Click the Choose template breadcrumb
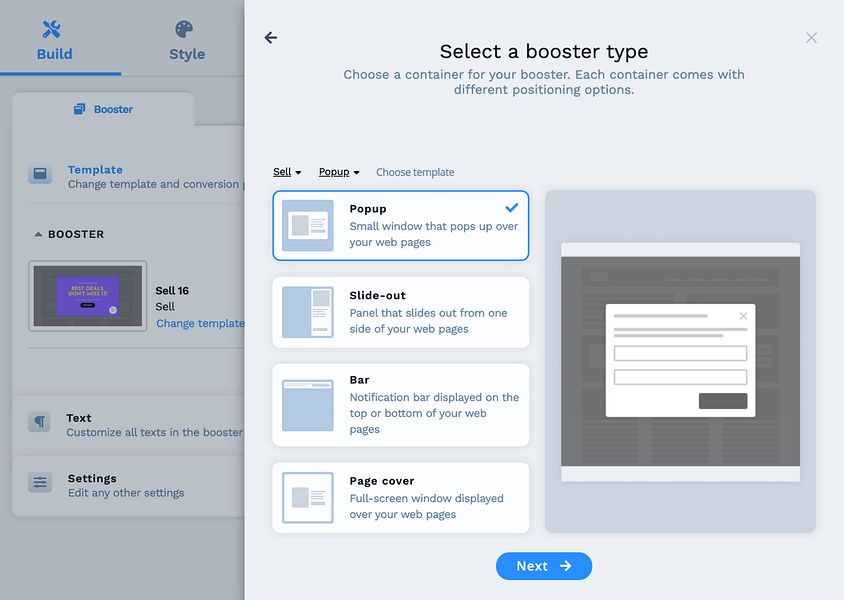 click(415, 172)
